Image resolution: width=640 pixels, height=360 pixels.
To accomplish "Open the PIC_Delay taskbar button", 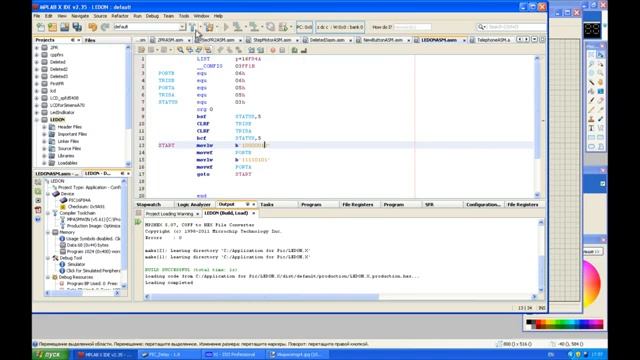I will pos(169,355).
